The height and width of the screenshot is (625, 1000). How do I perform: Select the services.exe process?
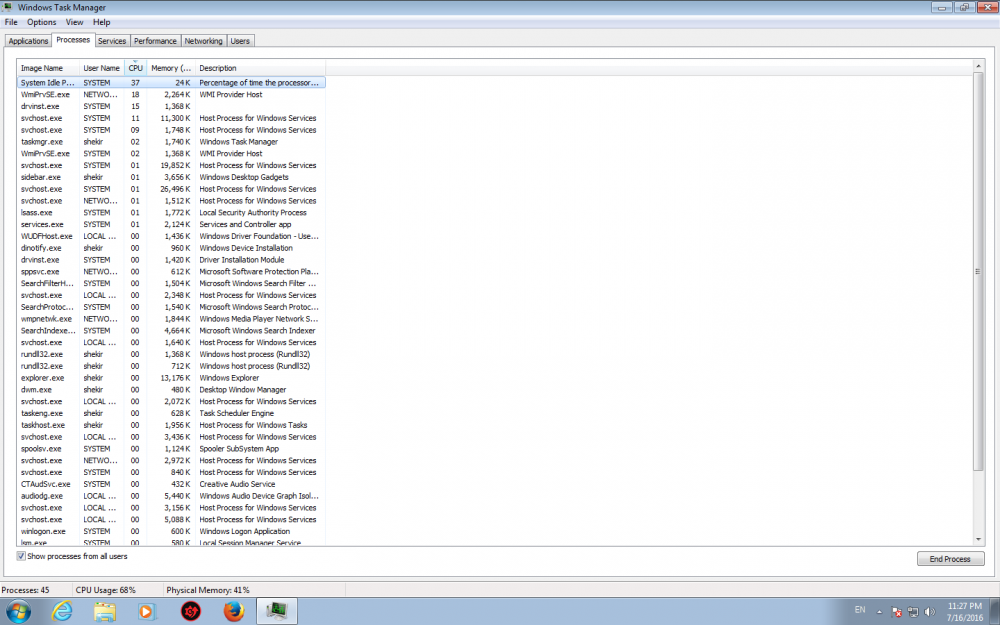171,224
